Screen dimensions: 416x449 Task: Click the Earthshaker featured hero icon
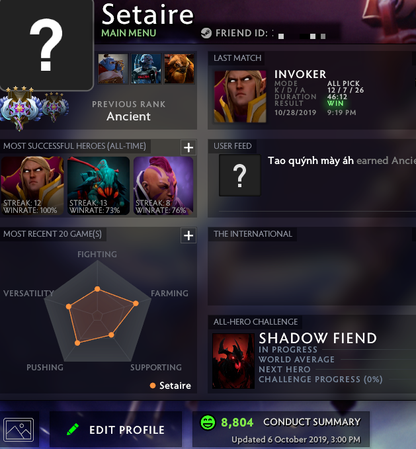coord(179,69)
